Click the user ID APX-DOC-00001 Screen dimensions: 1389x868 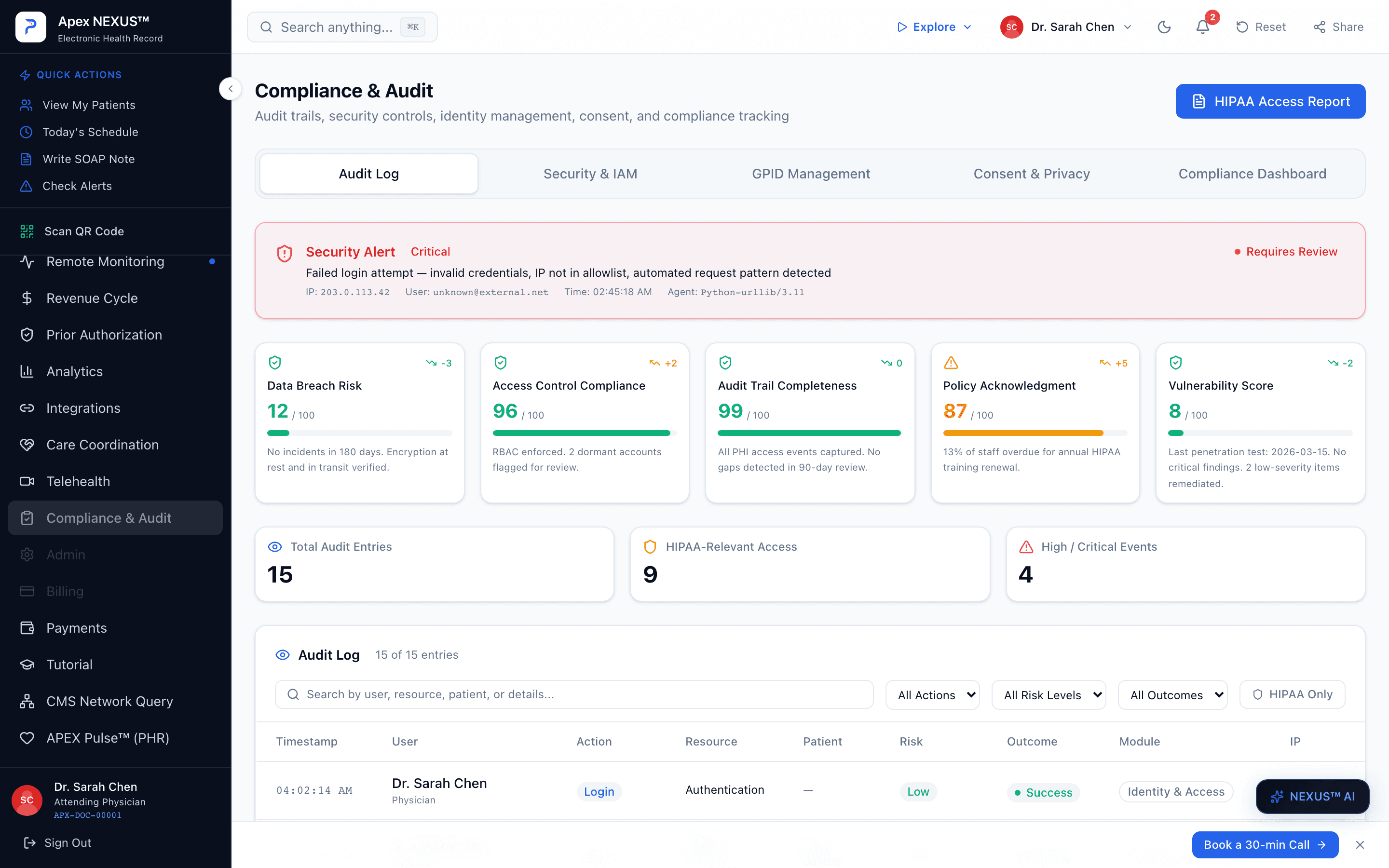87,815
